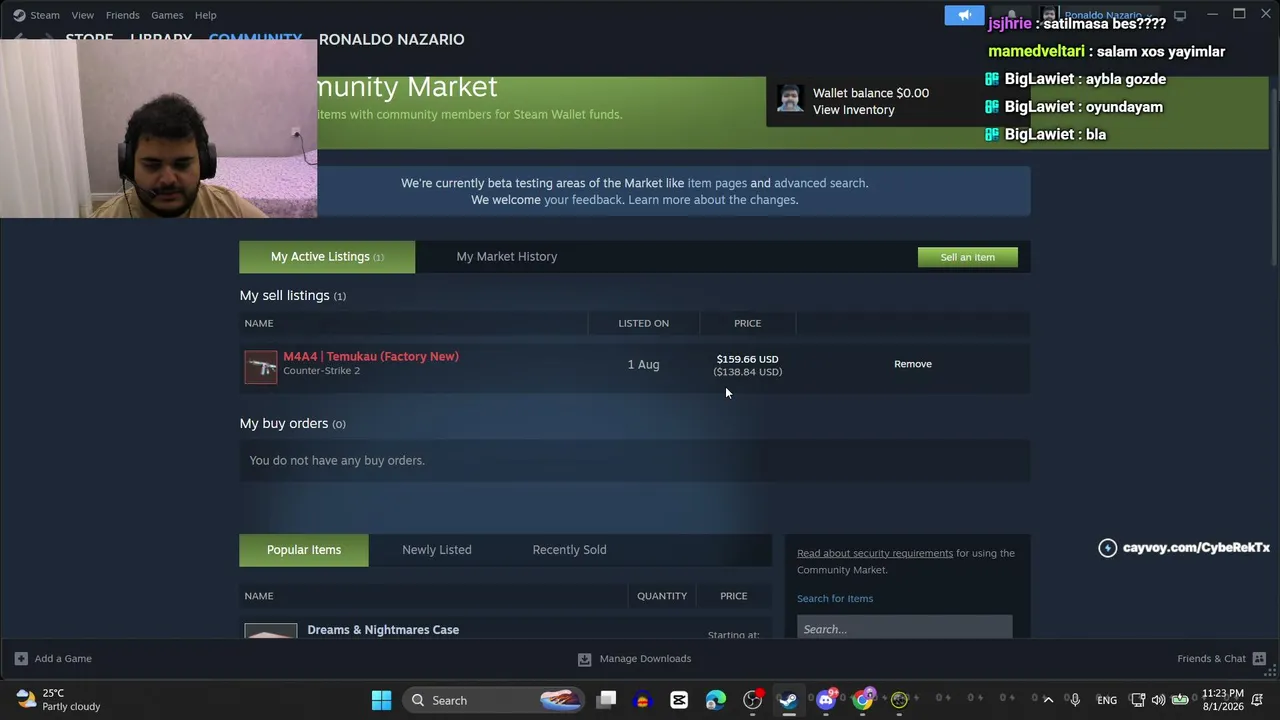This screenshot has height=720, width=1280.
Task: Remove the M4A4 Temukau listing
Action: [913, 364]
